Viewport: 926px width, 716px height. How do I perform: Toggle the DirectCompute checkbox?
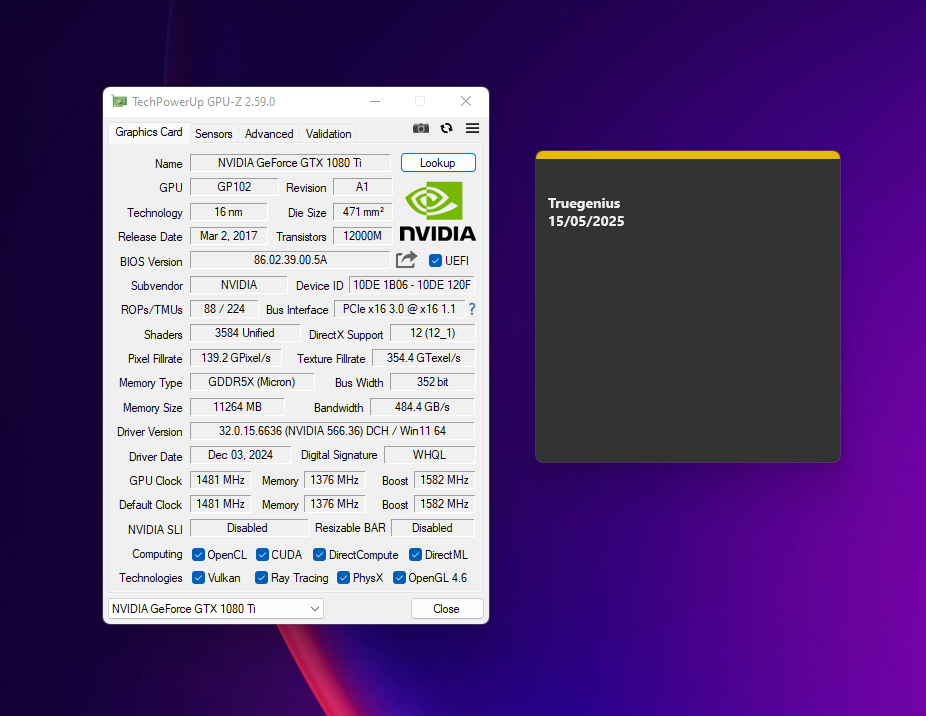(x=319, y=555)
